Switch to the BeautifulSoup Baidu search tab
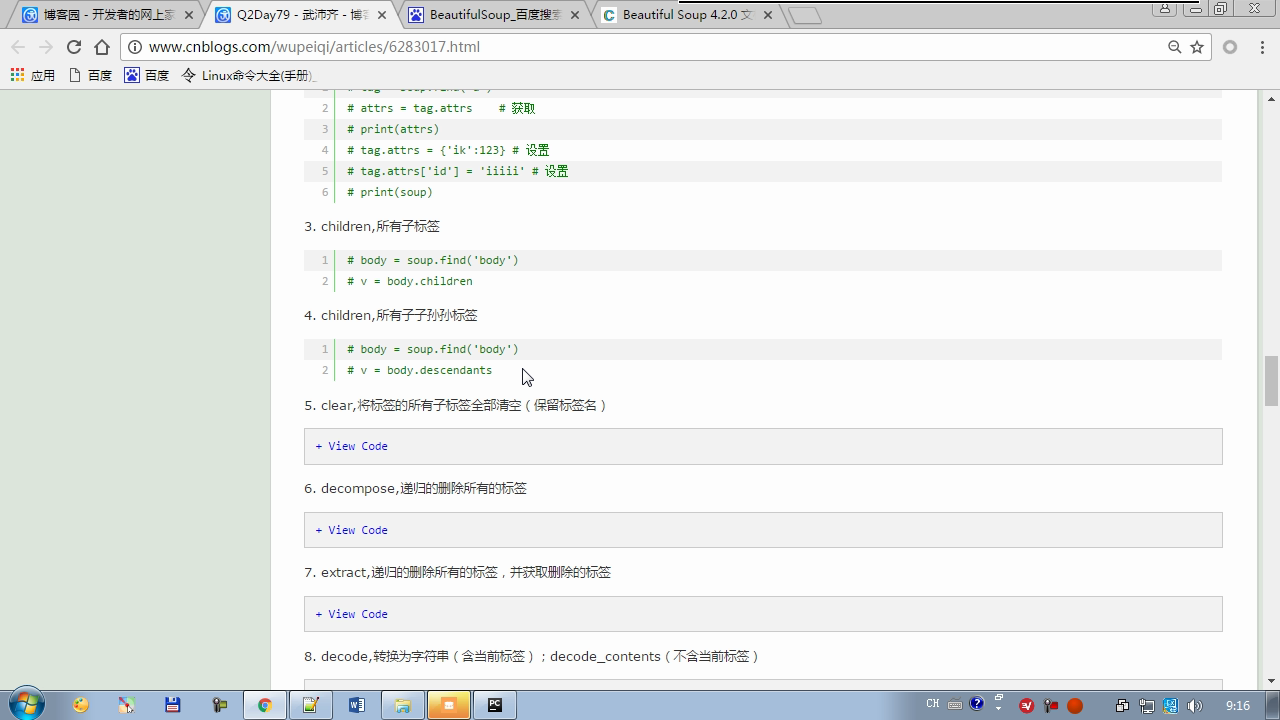1280x720 pixels. coord(494,15)
